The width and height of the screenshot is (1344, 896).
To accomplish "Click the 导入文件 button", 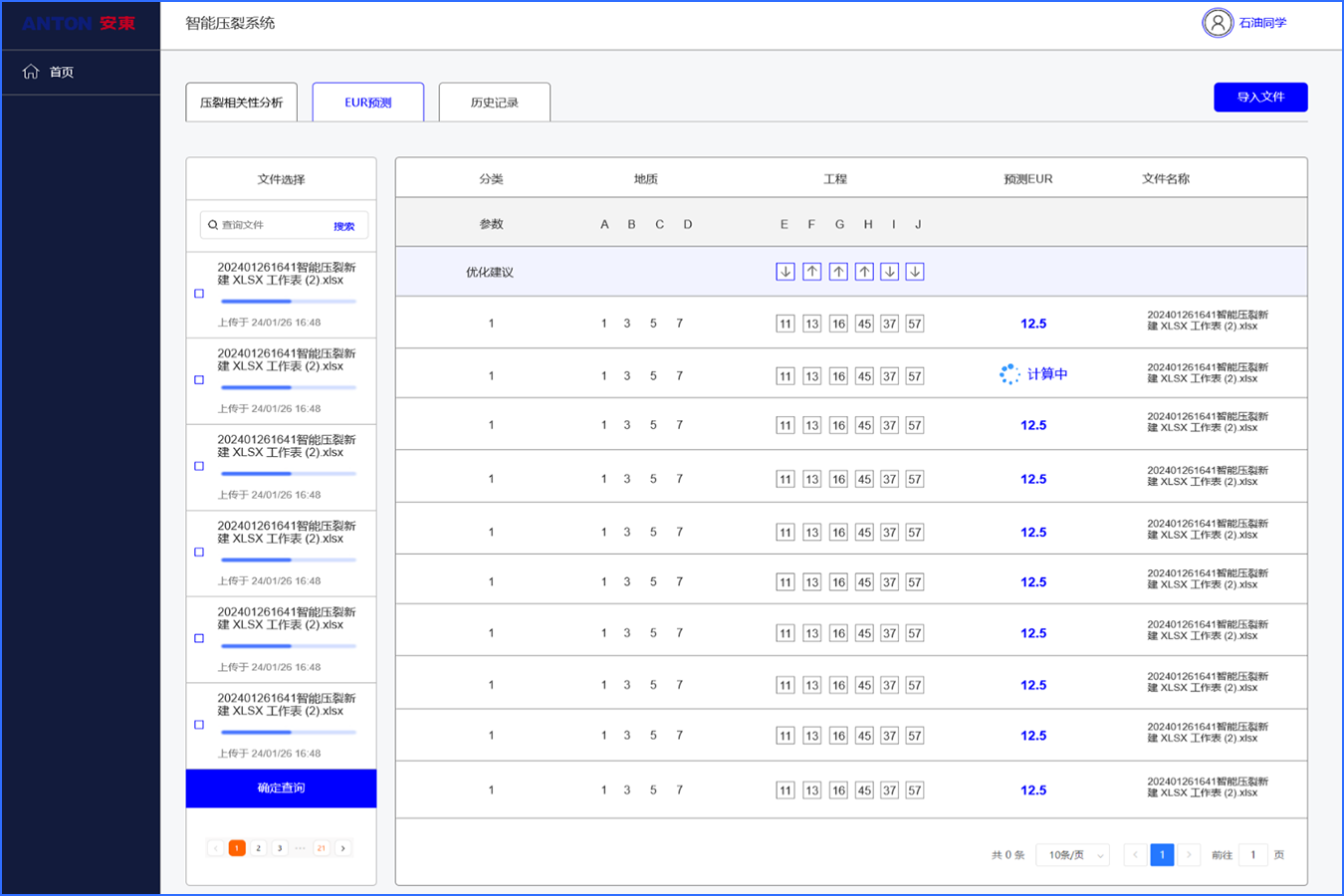I will [x=1260, y=97].
